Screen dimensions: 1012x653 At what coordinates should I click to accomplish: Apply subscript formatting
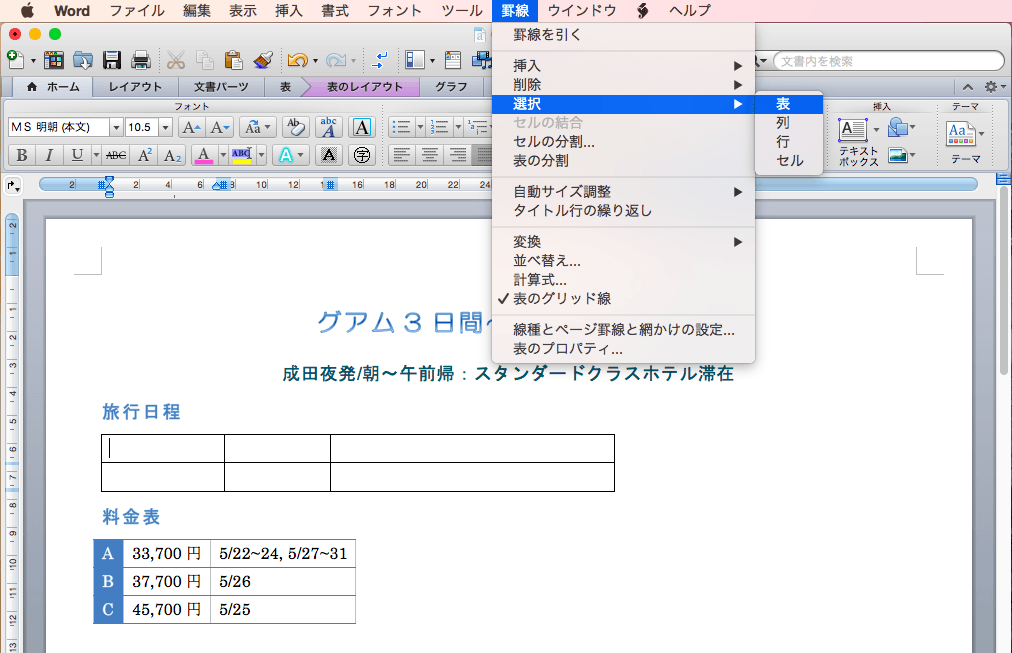point(172,155)
